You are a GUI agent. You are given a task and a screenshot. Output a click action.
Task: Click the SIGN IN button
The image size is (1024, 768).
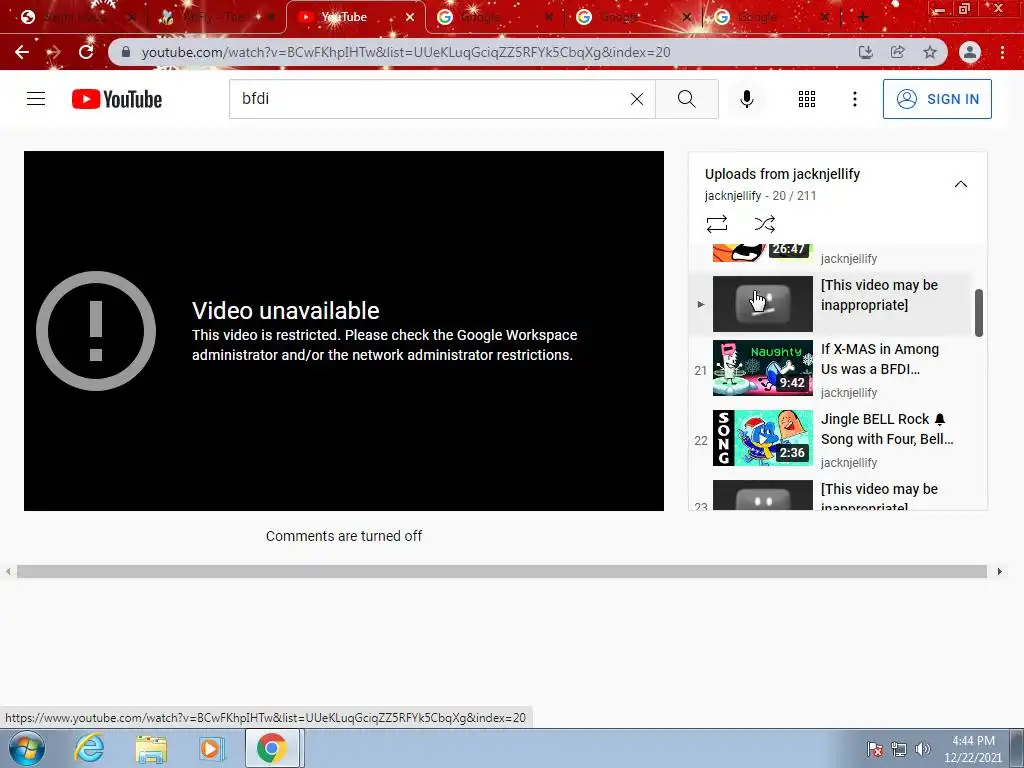pos(937,99)
